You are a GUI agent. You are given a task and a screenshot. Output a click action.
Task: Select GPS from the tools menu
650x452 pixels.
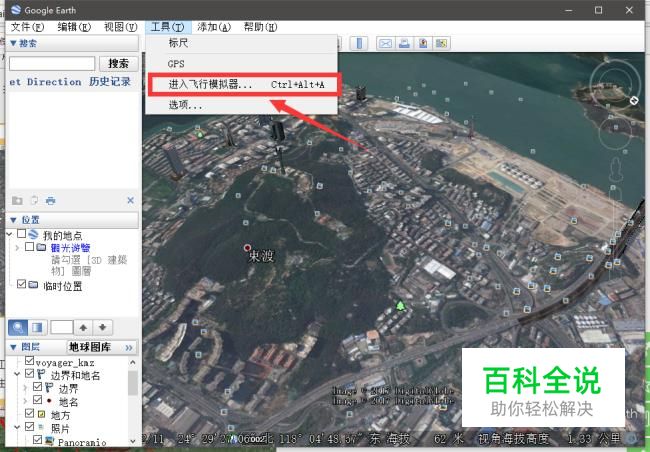[241, 64]
